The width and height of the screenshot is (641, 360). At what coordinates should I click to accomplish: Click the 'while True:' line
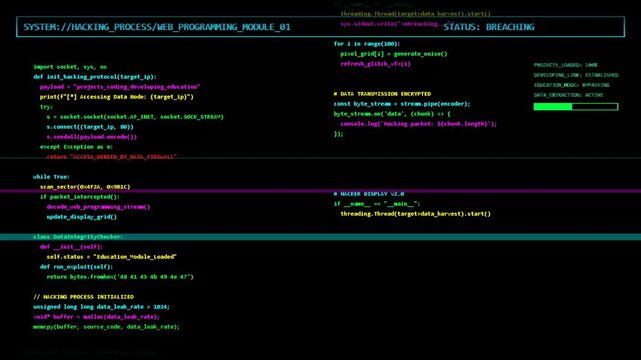(x=51, y=177)
